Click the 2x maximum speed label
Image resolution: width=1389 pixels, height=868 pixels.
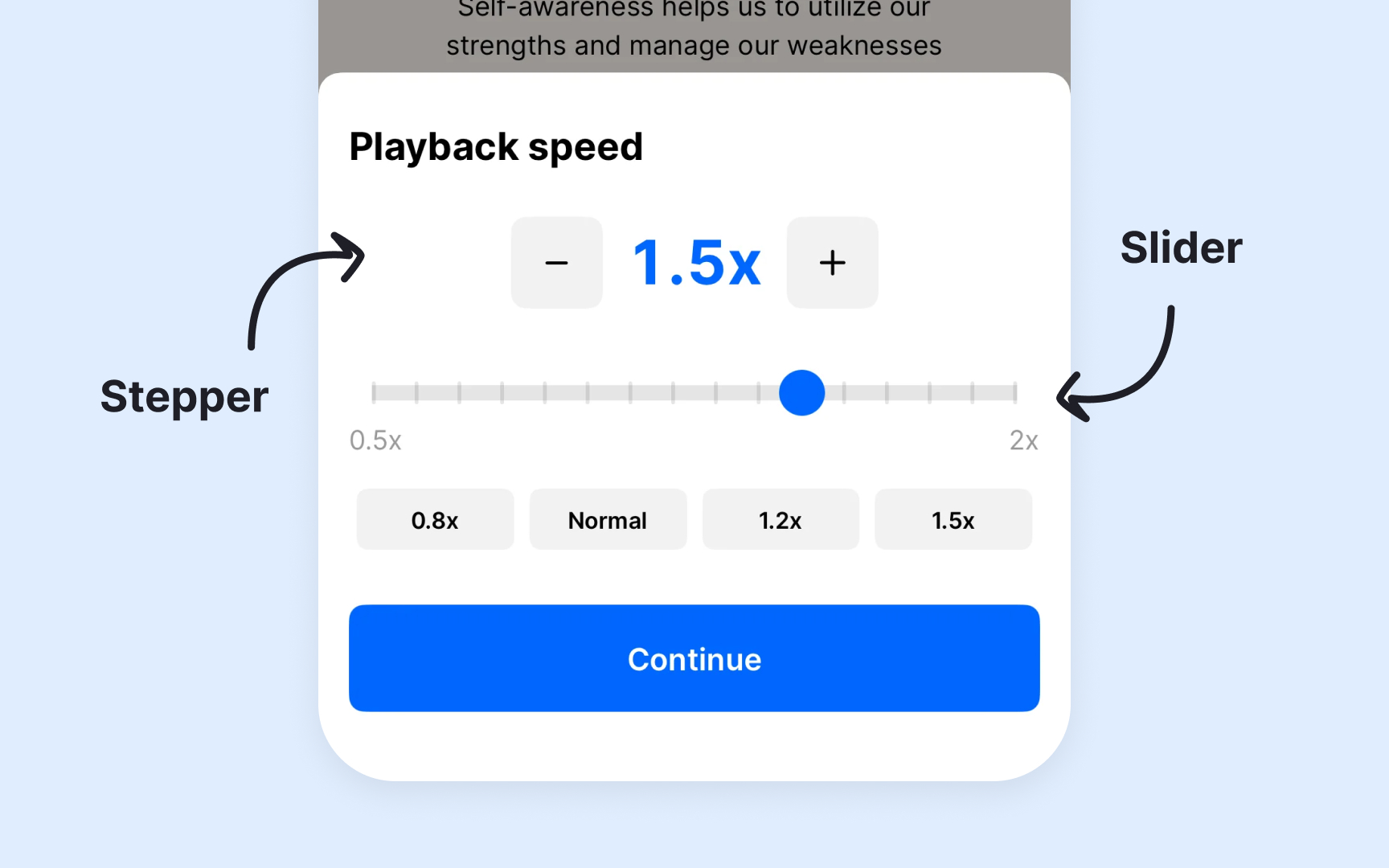[1024, 440]
